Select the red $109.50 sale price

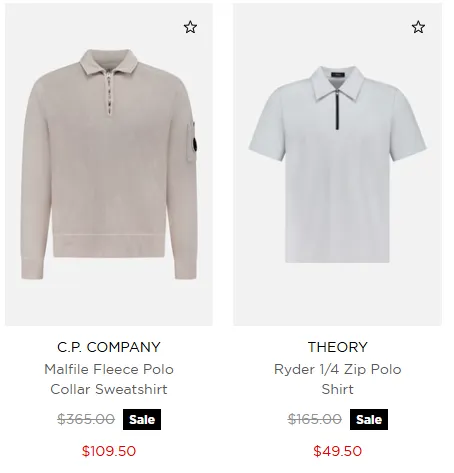[x=109, y=451]
